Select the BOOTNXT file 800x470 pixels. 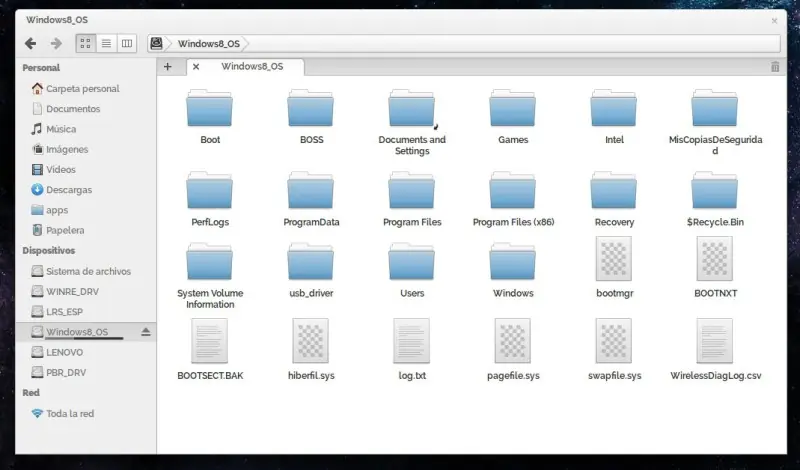coord(715,268)
